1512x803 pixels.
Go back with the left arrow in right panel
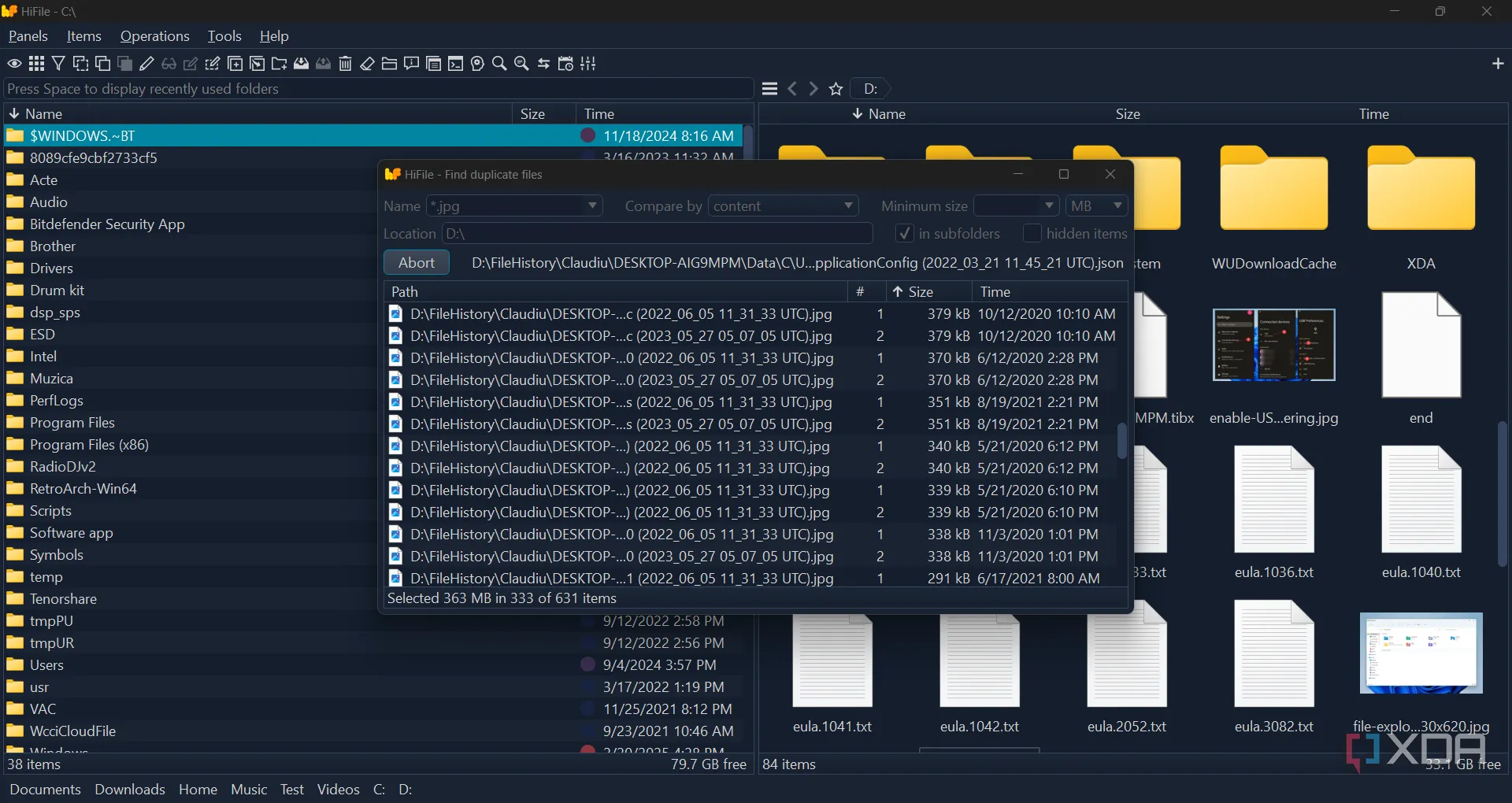click(792, 89)
